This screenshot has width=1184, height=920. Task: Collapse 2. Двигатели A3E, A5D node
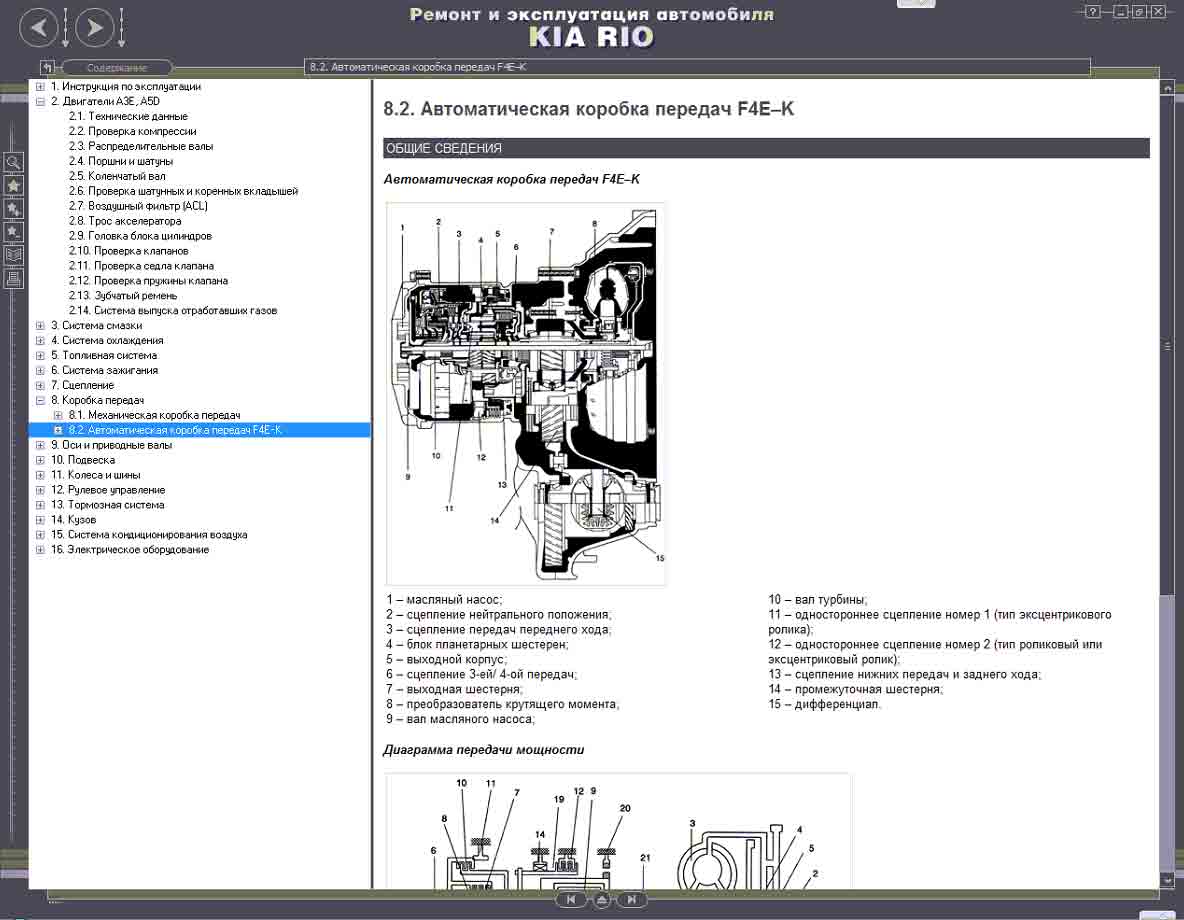(x=40, y=102)
